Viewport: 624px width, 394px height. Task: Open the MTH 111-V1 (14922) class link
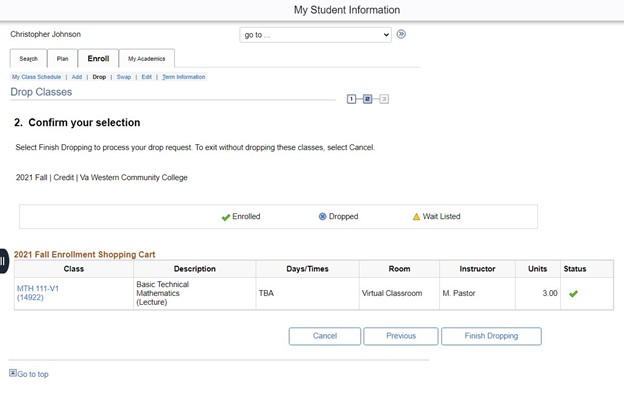tap(38, 293)
